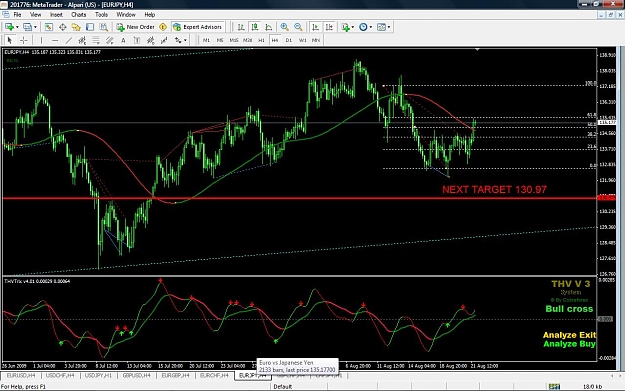625x391 pixels.
Task: Open the Templates dropdown
Action: click(383, 27)
